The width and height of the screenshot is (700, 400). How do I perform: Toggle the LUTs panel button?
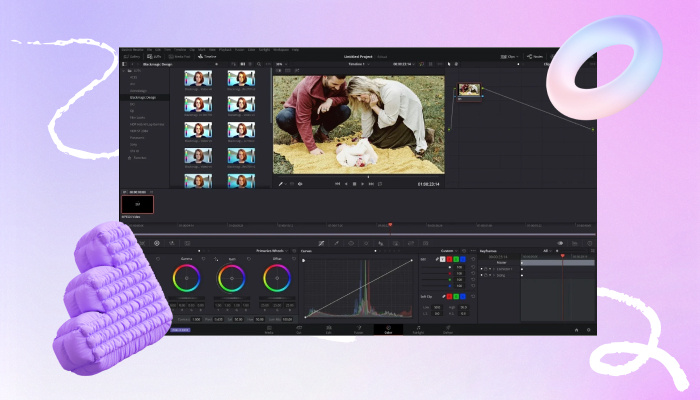pos(154,56)
